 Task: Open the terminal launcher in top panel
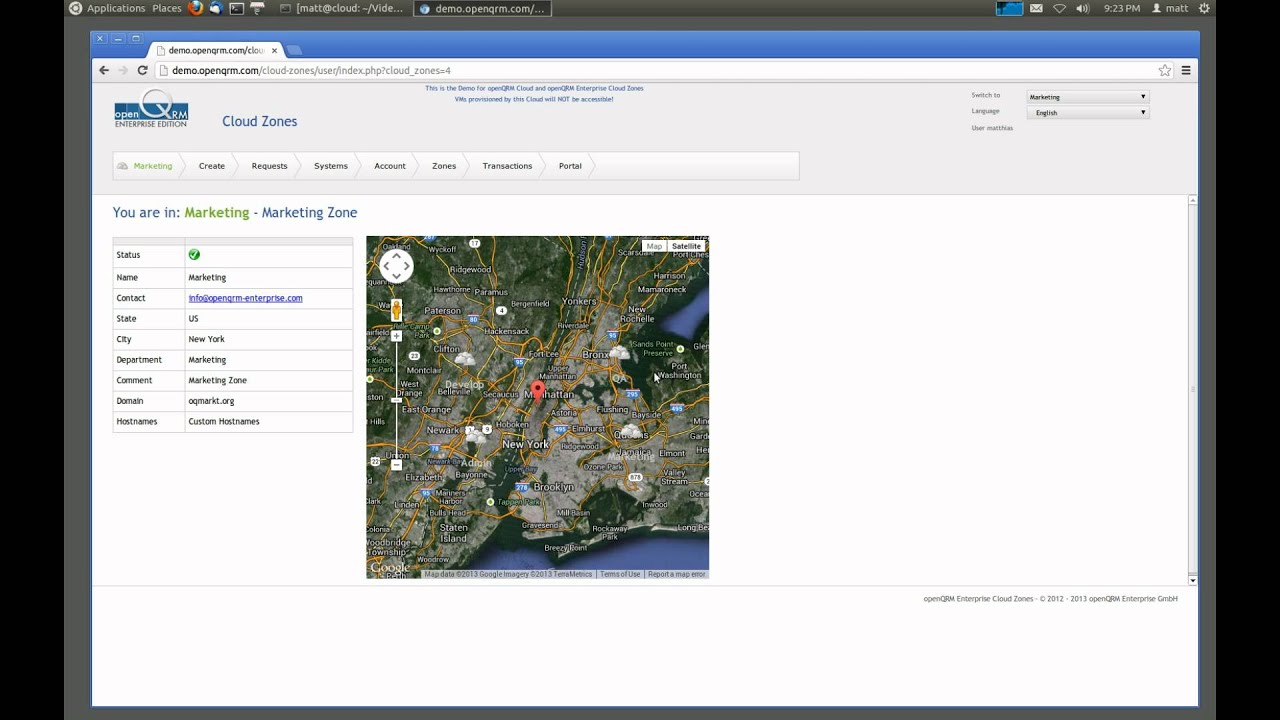point(236,8)
